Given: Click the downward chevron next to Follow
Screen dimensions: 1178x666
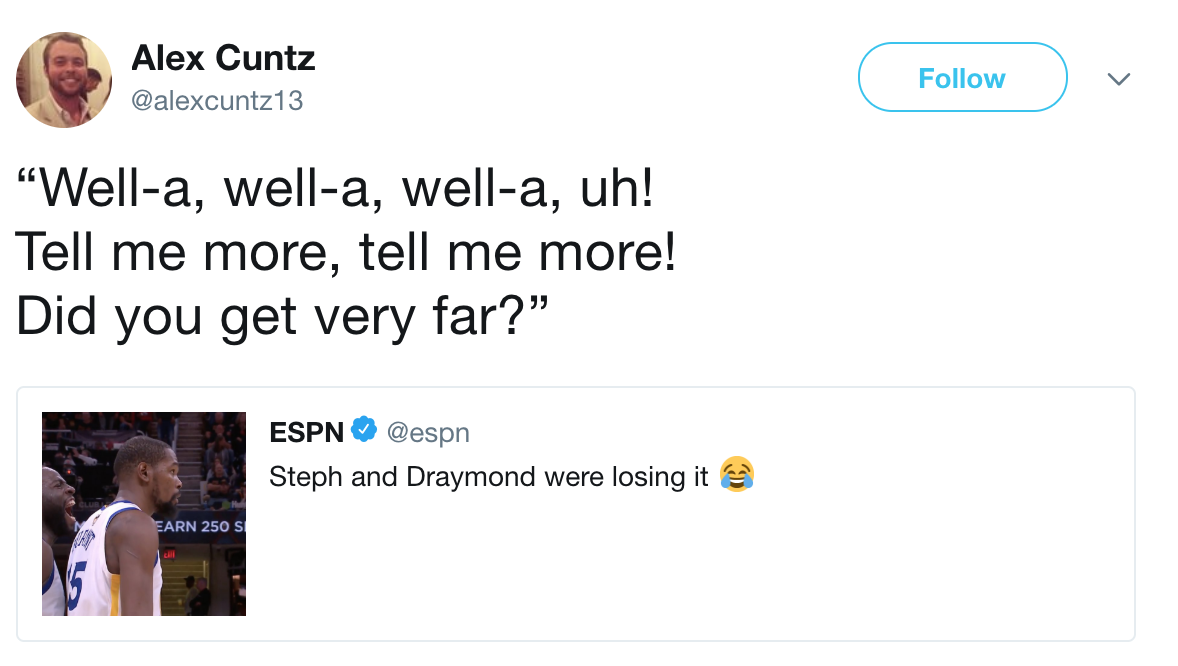Looking at the screenshot, I should [1120, 78].
